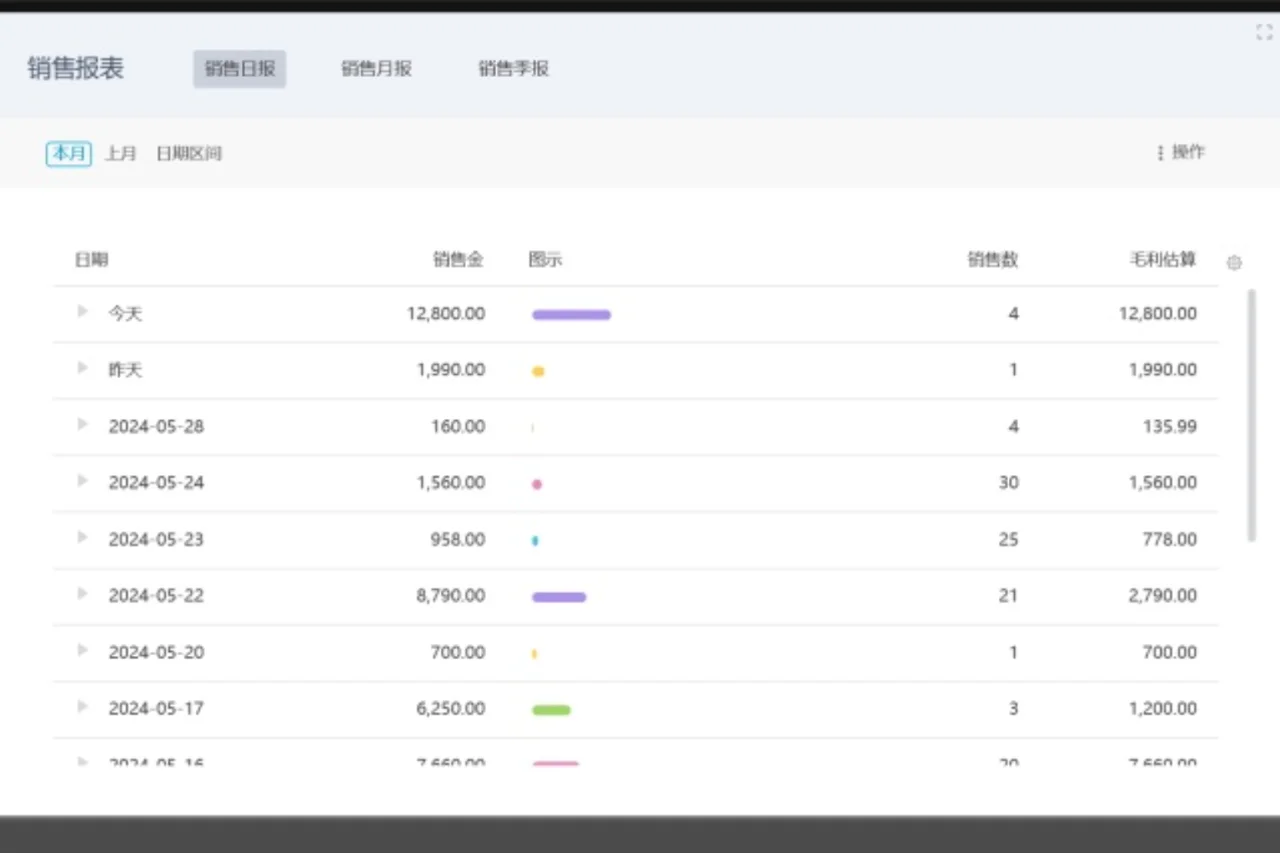Choose 日期区间 date range filter
This screenshot has height=853, width=1280.
point(189,153)
